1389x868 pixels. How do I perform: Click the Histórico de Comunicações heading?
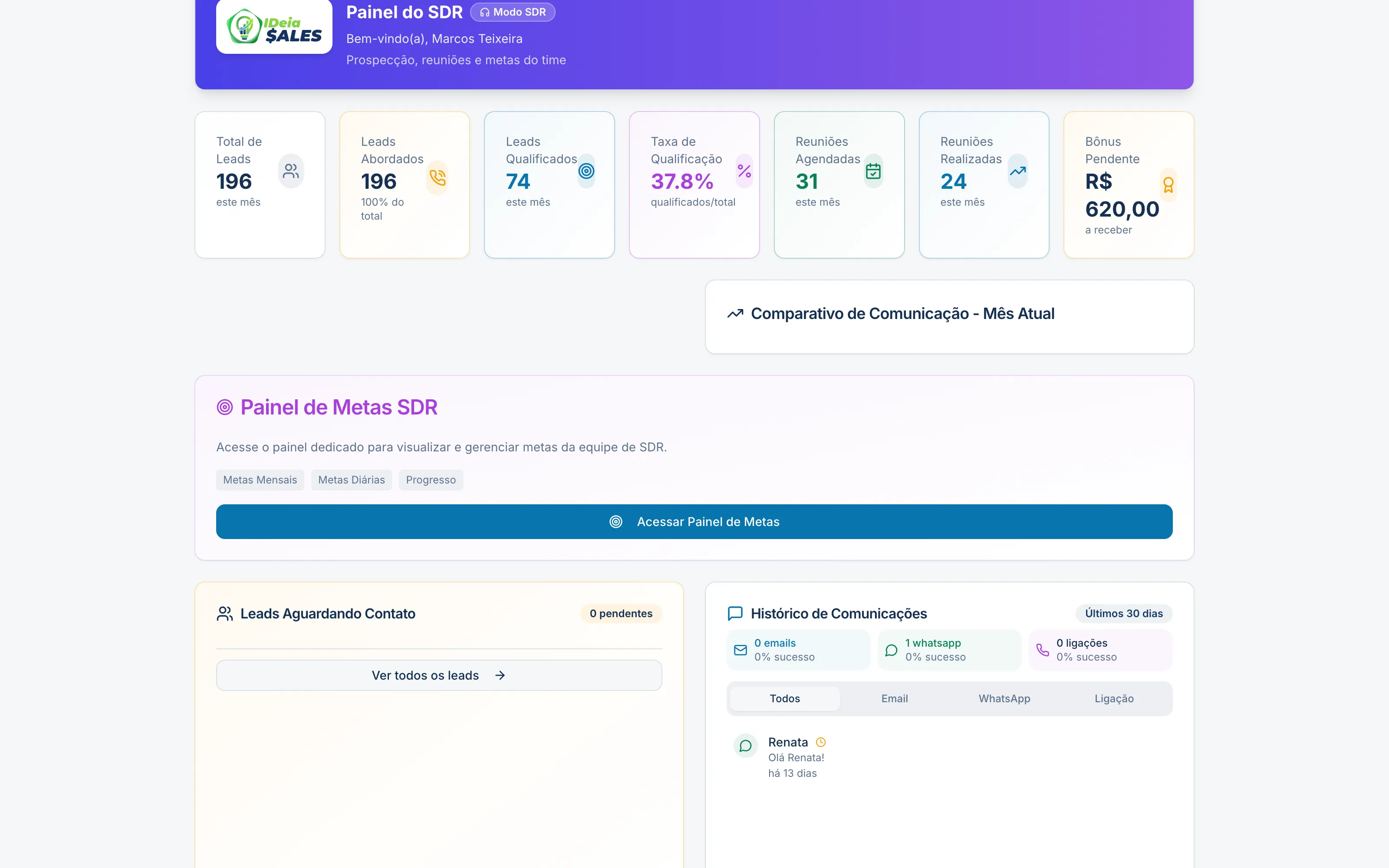[x=839, y=614]
